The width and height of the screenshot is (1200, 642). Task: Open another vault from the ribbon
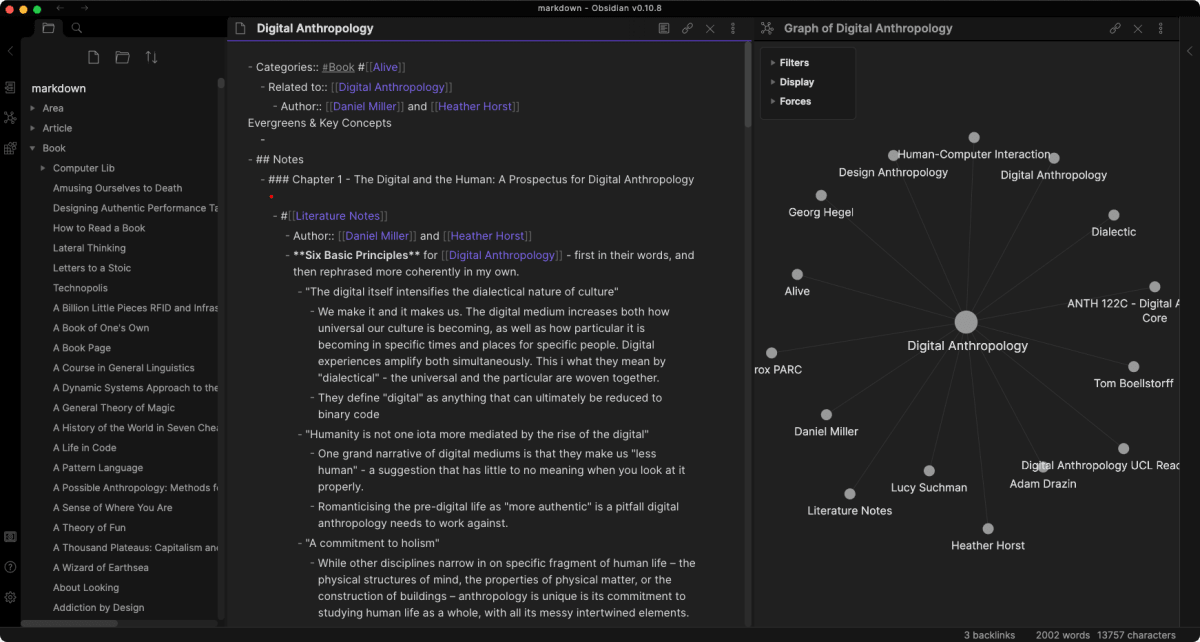(10, 537)
